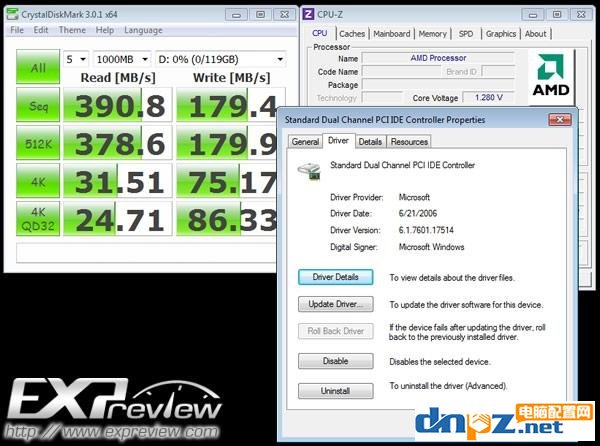Click the 4K write result 75.17
This screenshot has width=600, height=446.
pyautogui.click(x=227, y=181)
